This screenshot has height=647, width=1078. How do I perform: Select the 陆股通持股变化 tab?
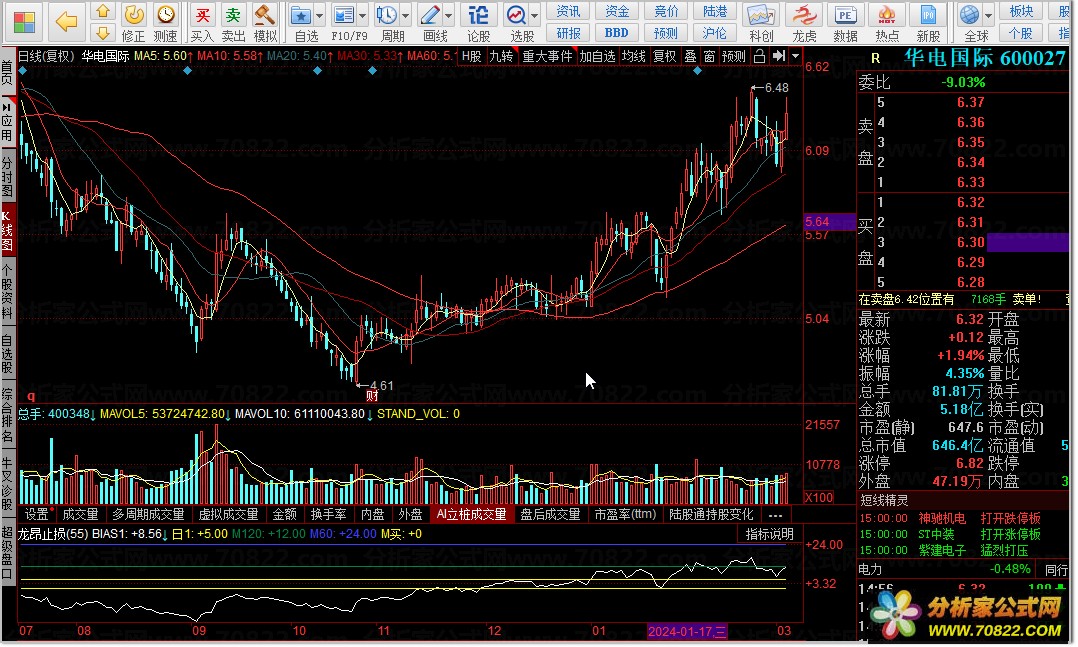click(x=711, y=514)
